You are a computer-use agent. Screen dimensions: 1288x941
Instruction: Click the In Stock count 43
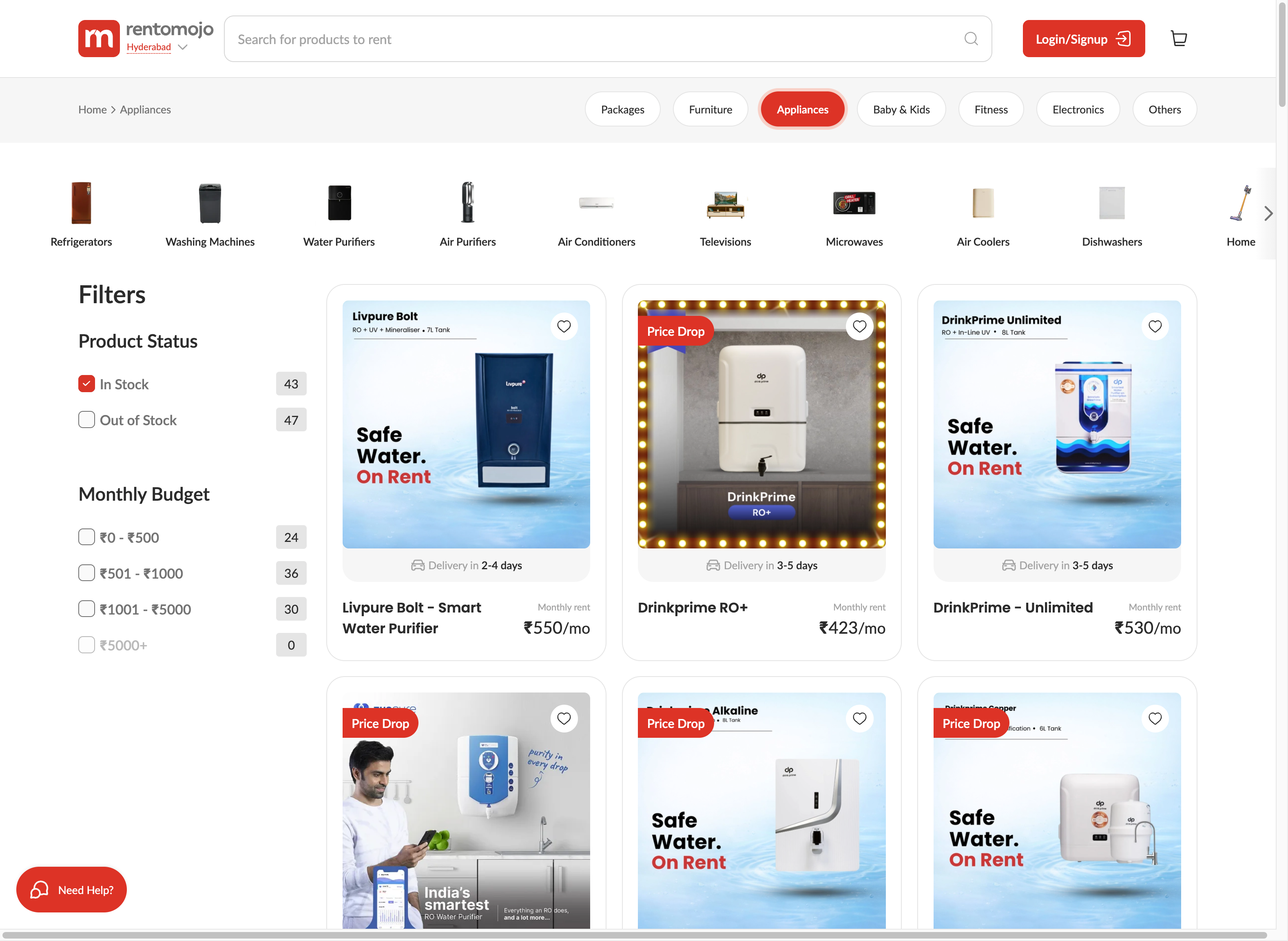tap(291, 384)
